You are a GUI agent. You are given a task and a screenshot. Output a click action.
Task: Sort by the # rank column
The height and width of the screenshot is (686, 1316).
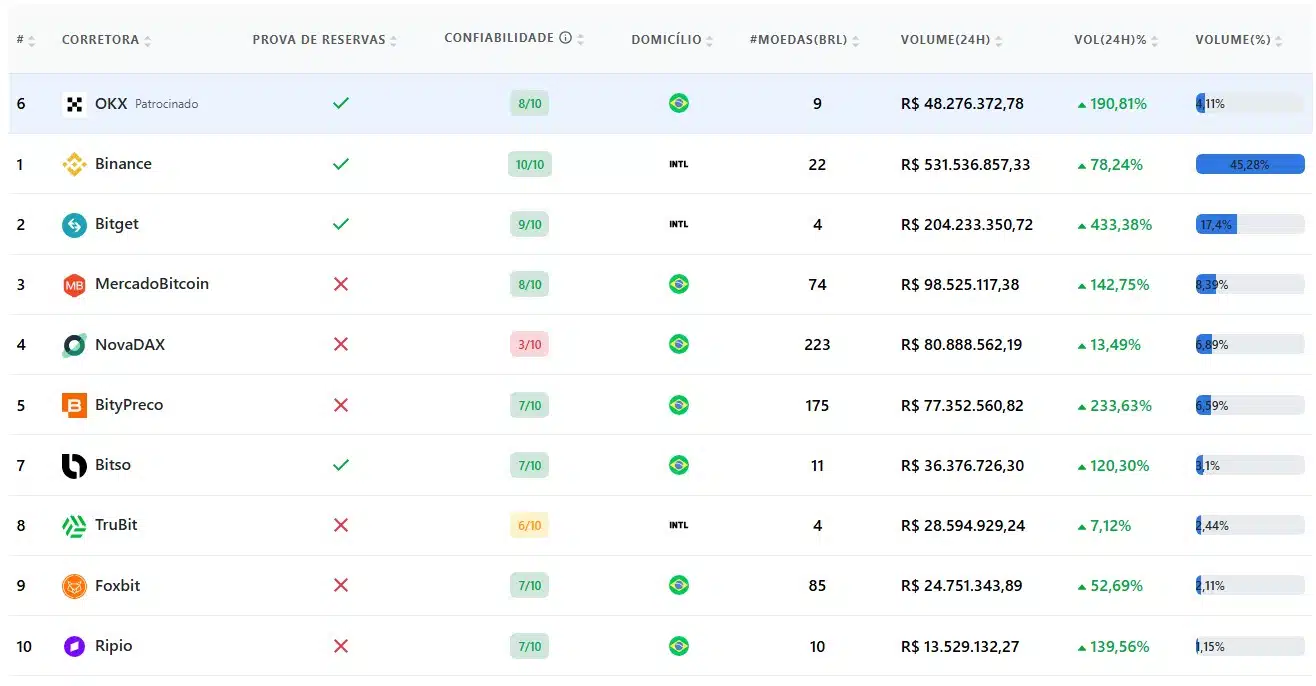26,40
